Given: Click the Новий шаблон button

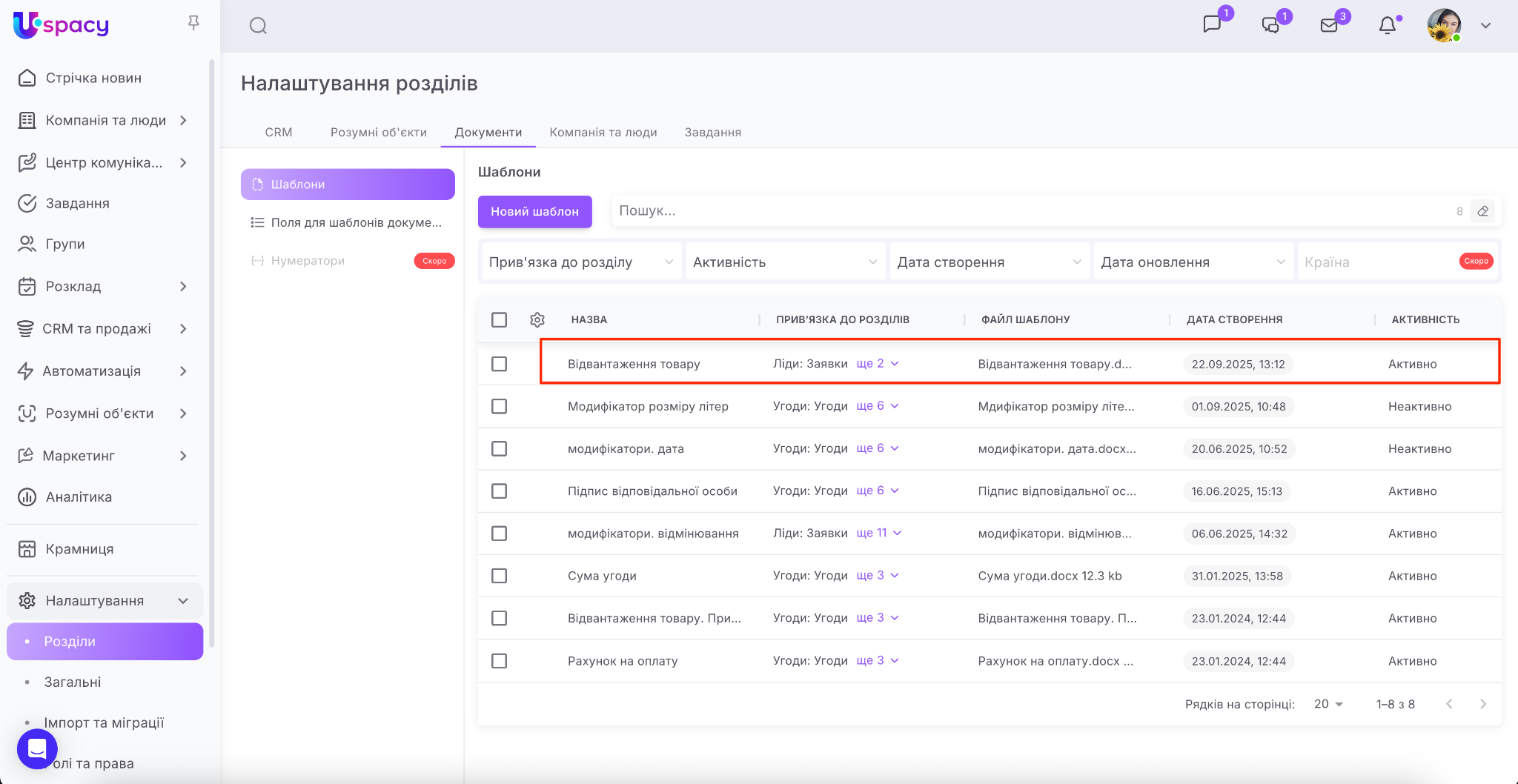Looking at the screenshot, I should 534,211.
